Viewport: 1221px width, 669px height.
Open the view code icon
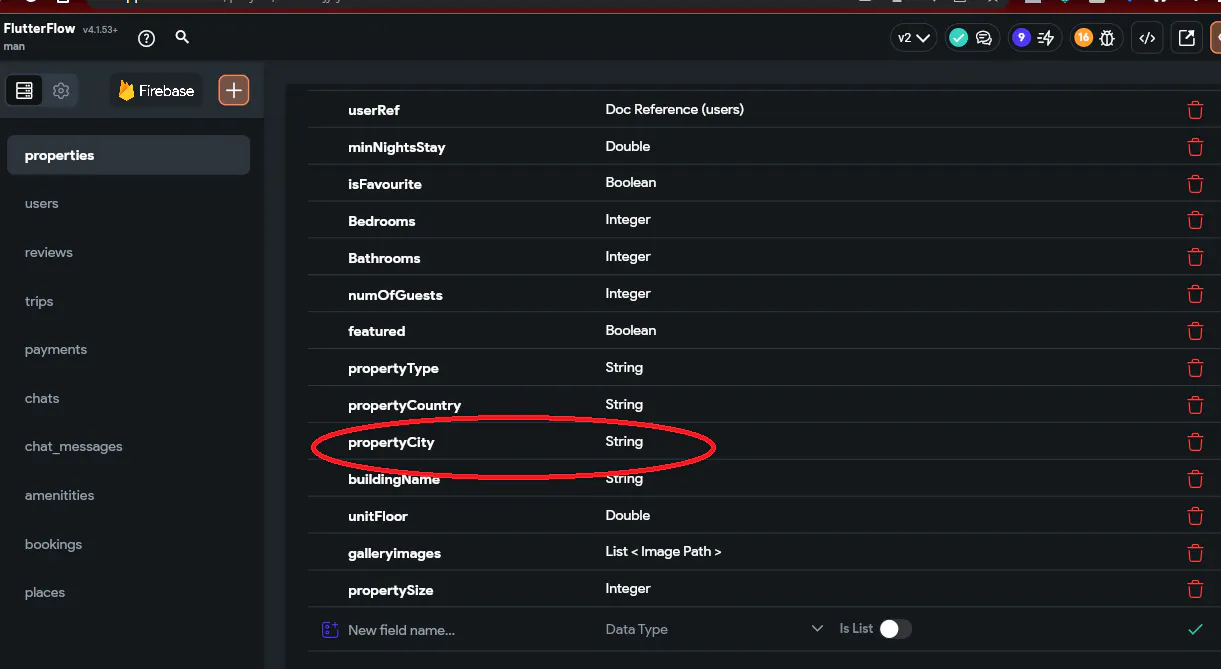[1147, 38]
